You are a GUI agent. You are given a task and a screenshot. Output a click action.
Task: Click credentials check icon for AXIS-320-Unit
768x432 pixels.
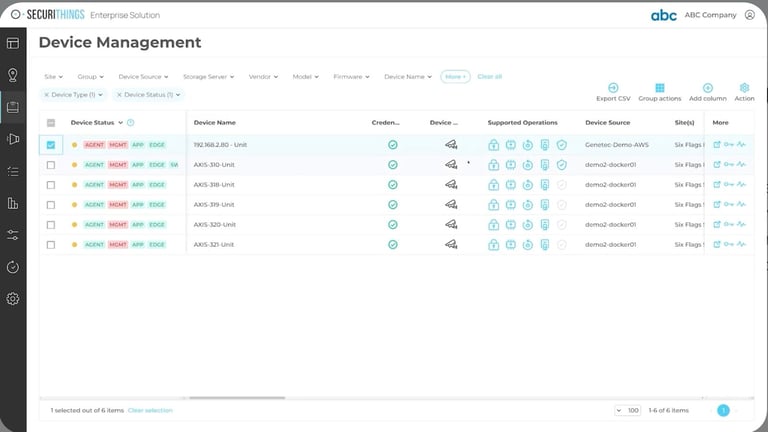pos(393,224)
